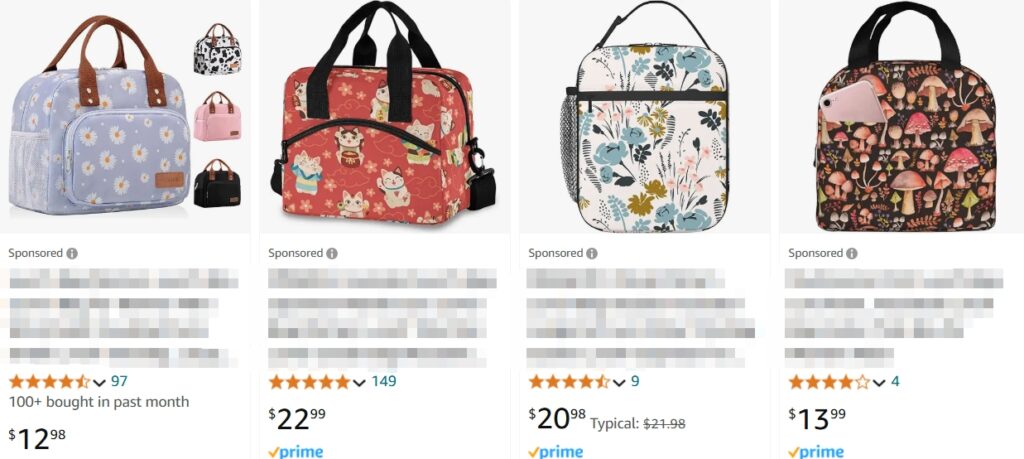Screen dimensions: 1024x459
Task: Click the star rating of the floral bag
Action: click(x=569, y=382)
